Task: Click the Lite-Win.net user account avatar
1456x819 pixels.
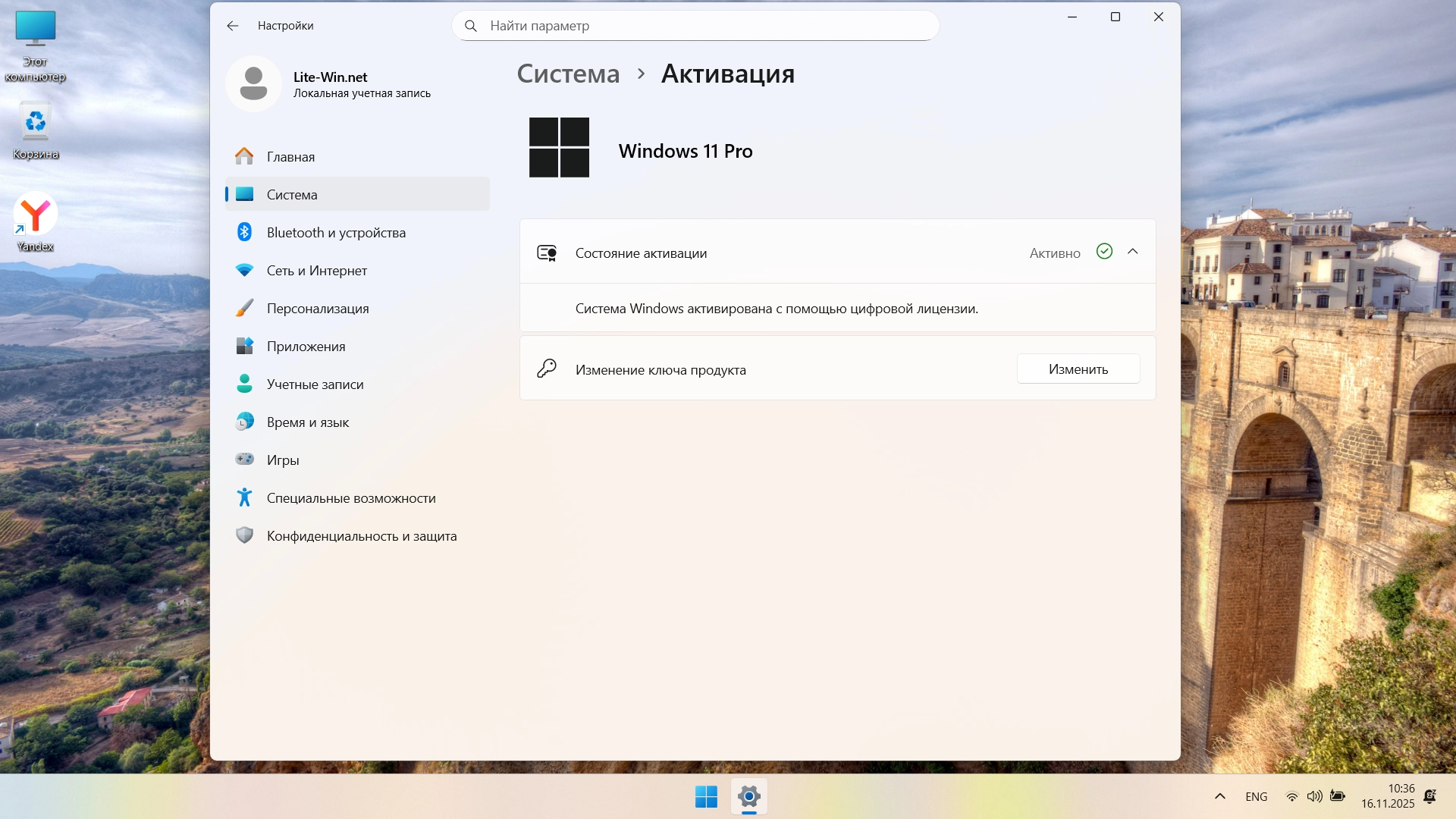Action: point(253,83)
